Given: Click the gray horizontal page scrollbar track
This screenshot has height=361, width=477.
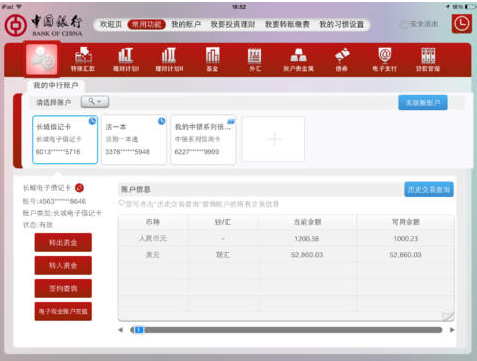Looking at the screenshot, I should tap(287, 330).
